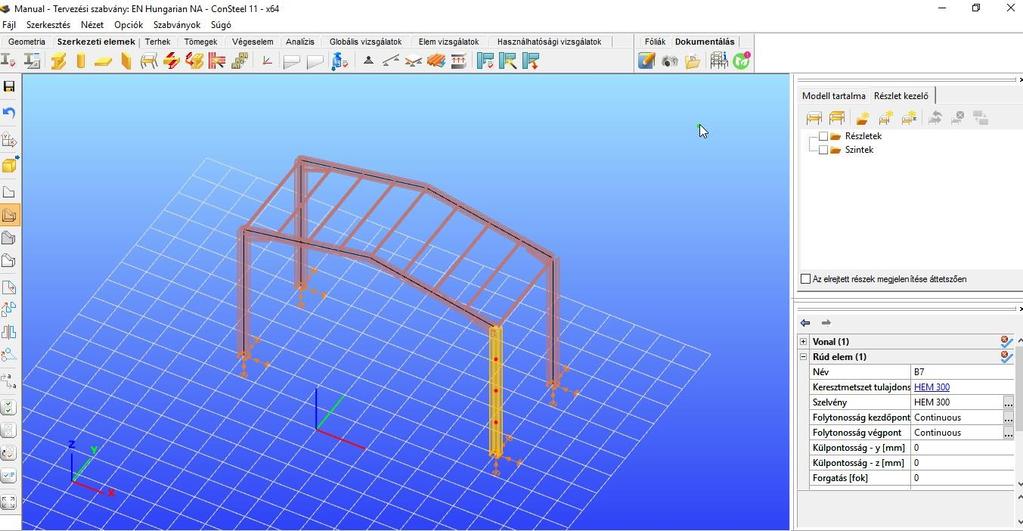Click the line support icon

[390, 61]
